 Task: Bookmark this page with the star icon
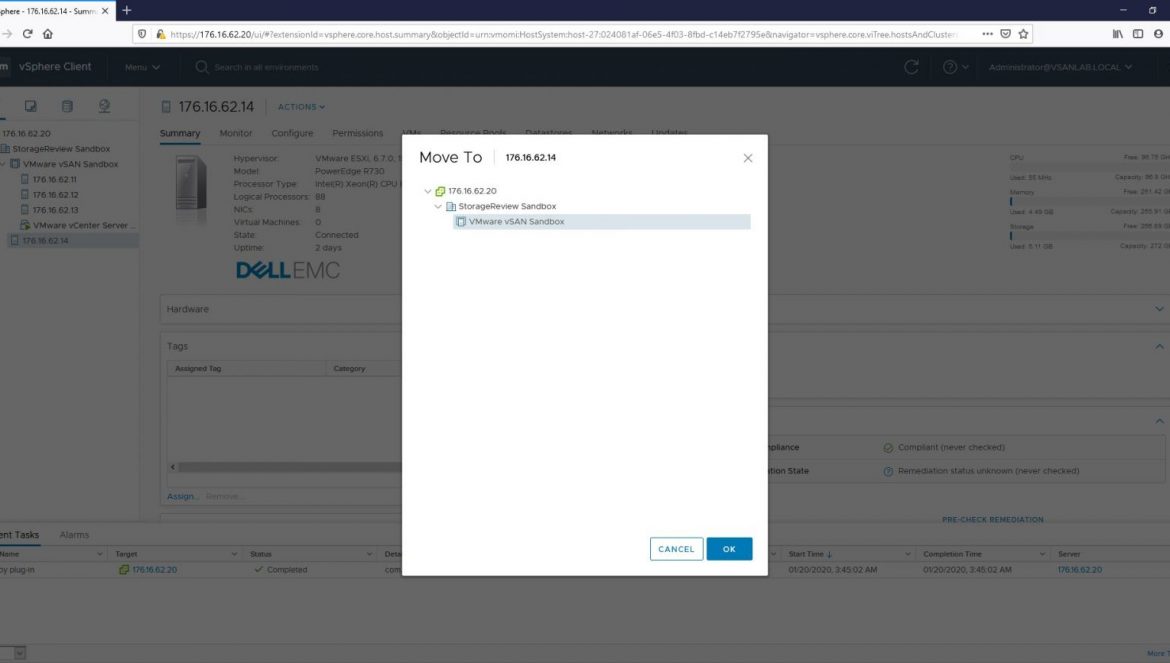[1023, 34]
